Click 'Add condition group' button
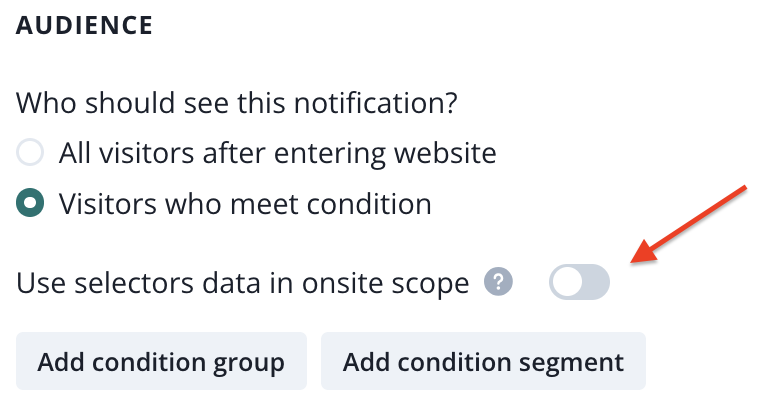The height and width of the screenshot is (412, 782). (x=161, y=361)
